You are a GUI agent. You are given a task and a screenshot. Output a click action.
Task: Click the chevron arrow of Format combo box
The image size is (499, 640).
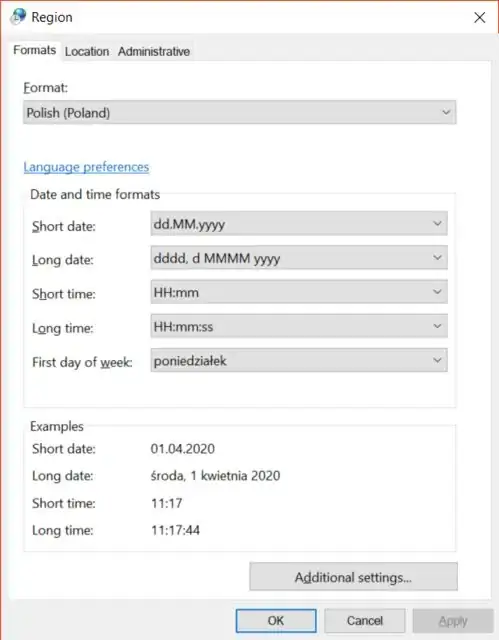click(x=446, y=112)
